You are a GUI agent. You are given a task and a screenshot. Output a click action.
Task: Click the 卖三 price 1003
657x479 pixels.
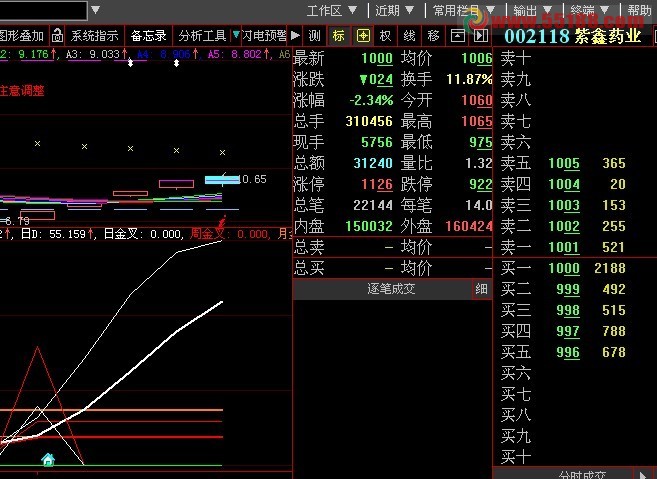point(564,205)
